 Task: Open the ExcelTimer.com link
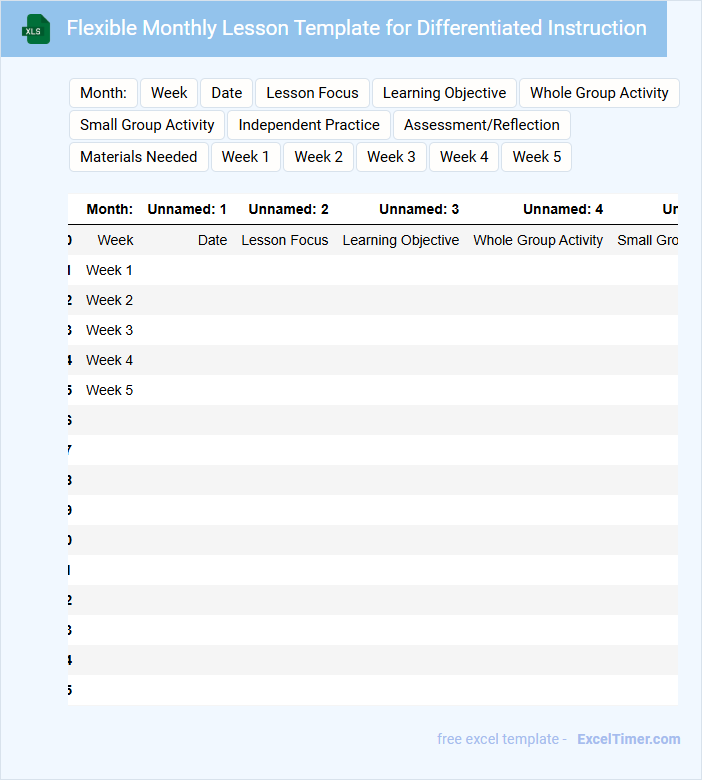point(628,739)
